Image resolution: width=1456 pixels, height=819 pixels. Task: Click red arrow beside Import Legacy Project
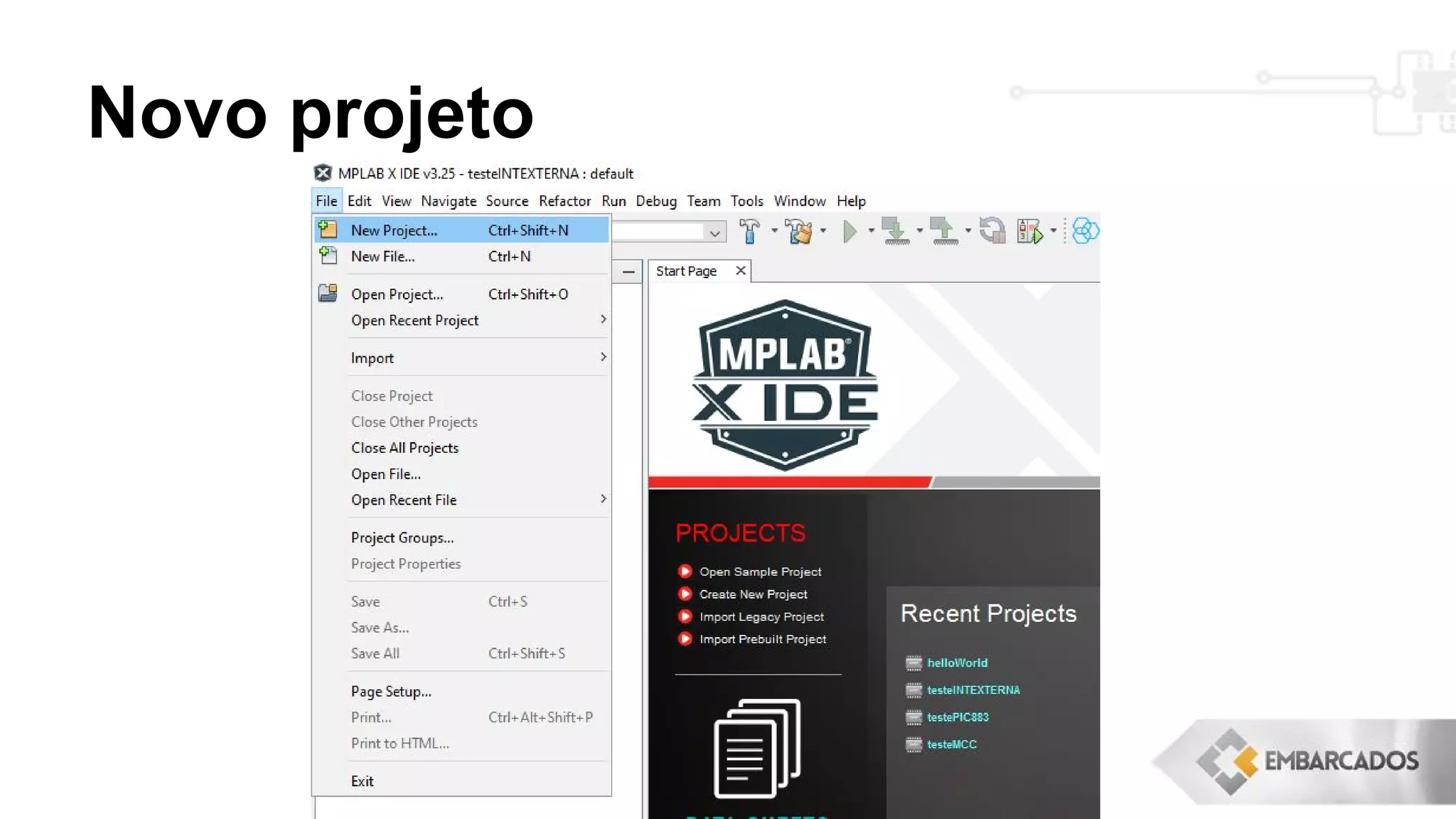[685, 616]
